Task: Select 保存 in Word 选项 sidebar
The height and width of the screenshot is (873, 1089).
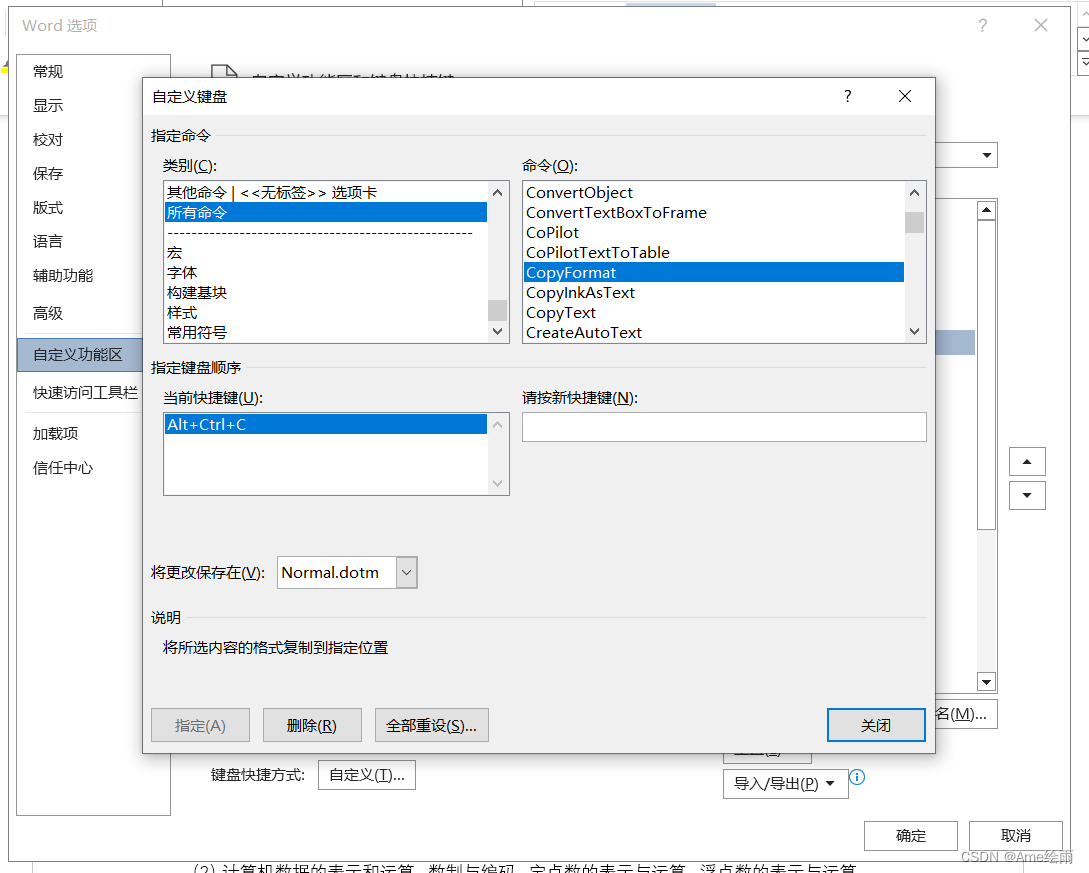Action: (x=48, y=174)
